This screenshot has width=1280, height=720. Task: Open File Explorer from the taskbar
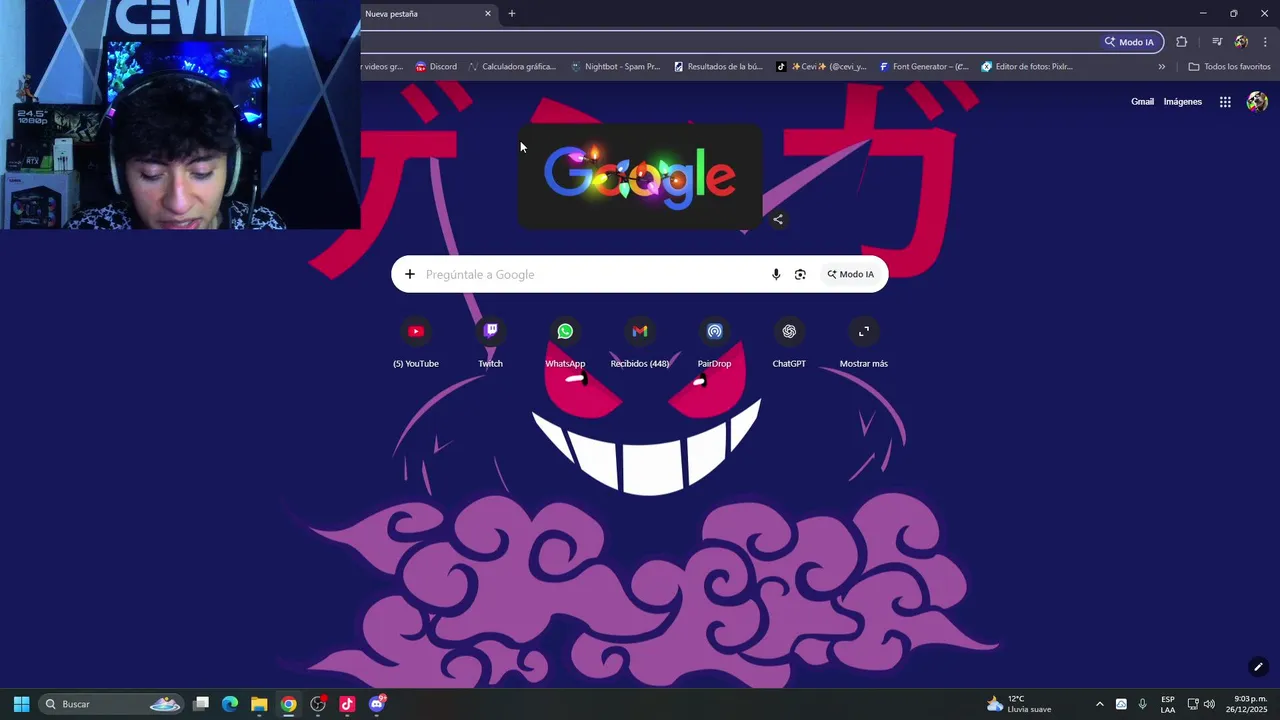259,704
